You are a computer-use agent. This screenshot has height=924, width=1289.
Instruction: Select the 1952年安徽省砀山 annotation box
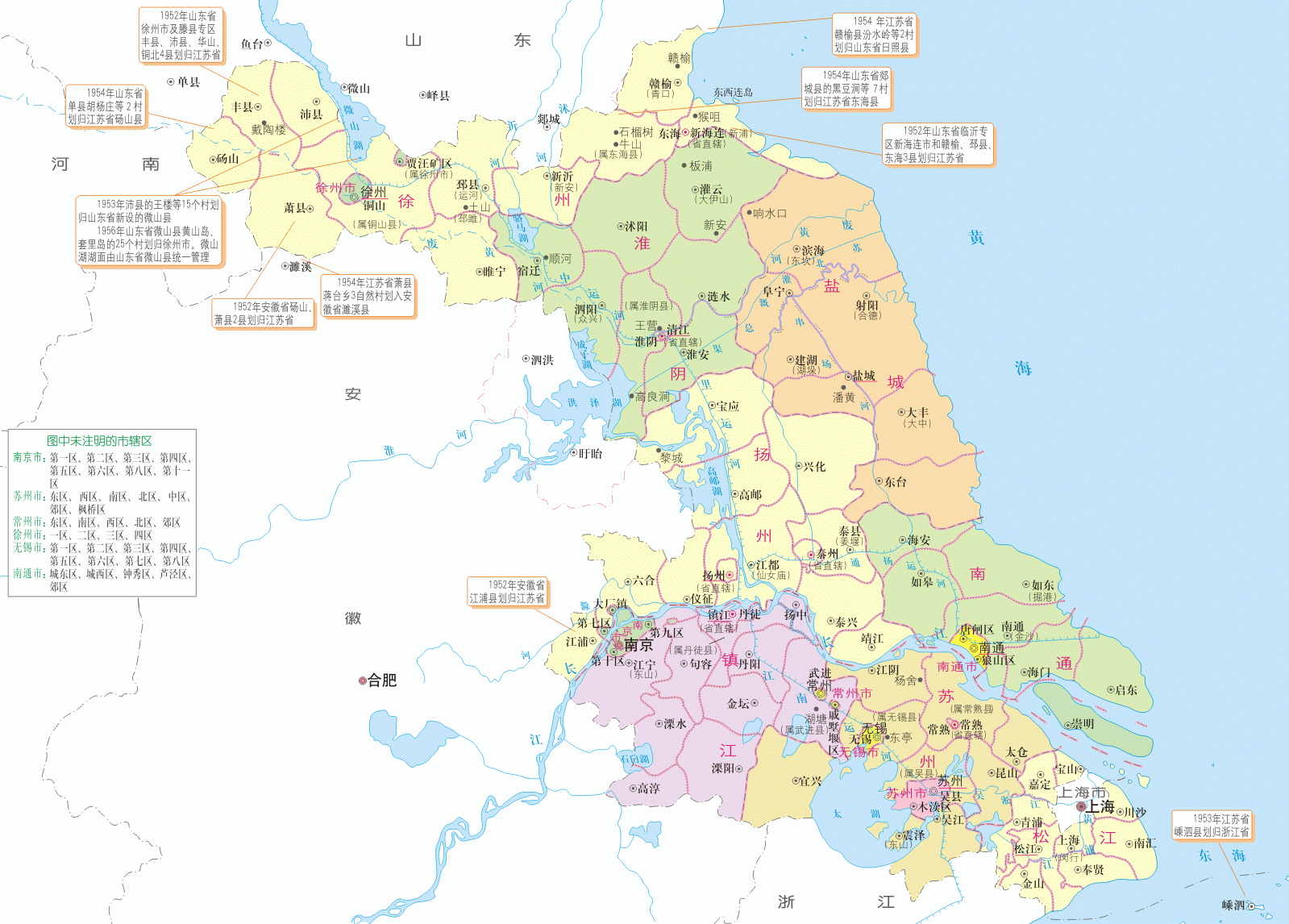tap(264, 313)
